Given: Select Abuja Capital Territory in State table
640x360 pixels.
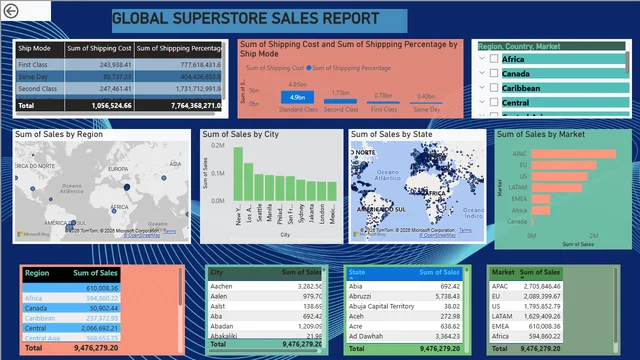Looking at the screenshot, I should tap(404, 306).
